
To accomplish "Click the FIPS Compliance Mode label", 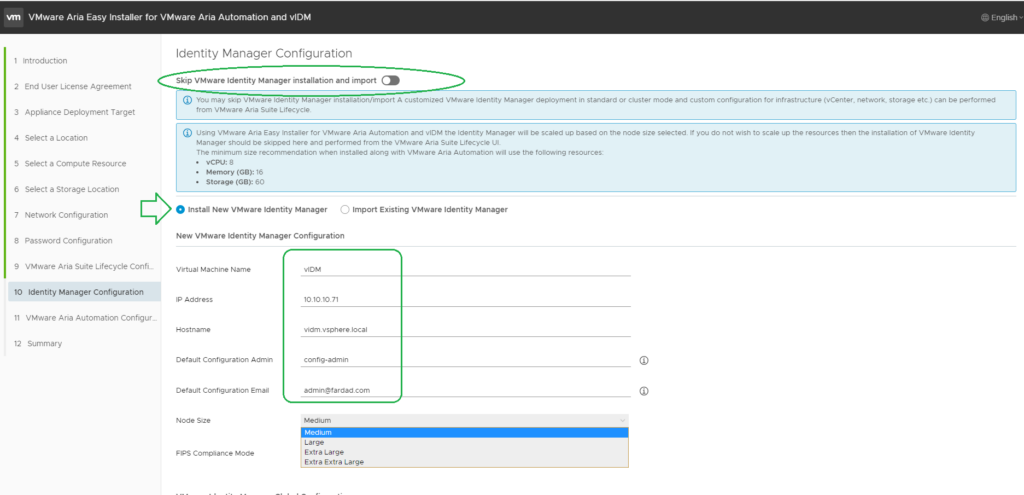I will tap(215, 453).
